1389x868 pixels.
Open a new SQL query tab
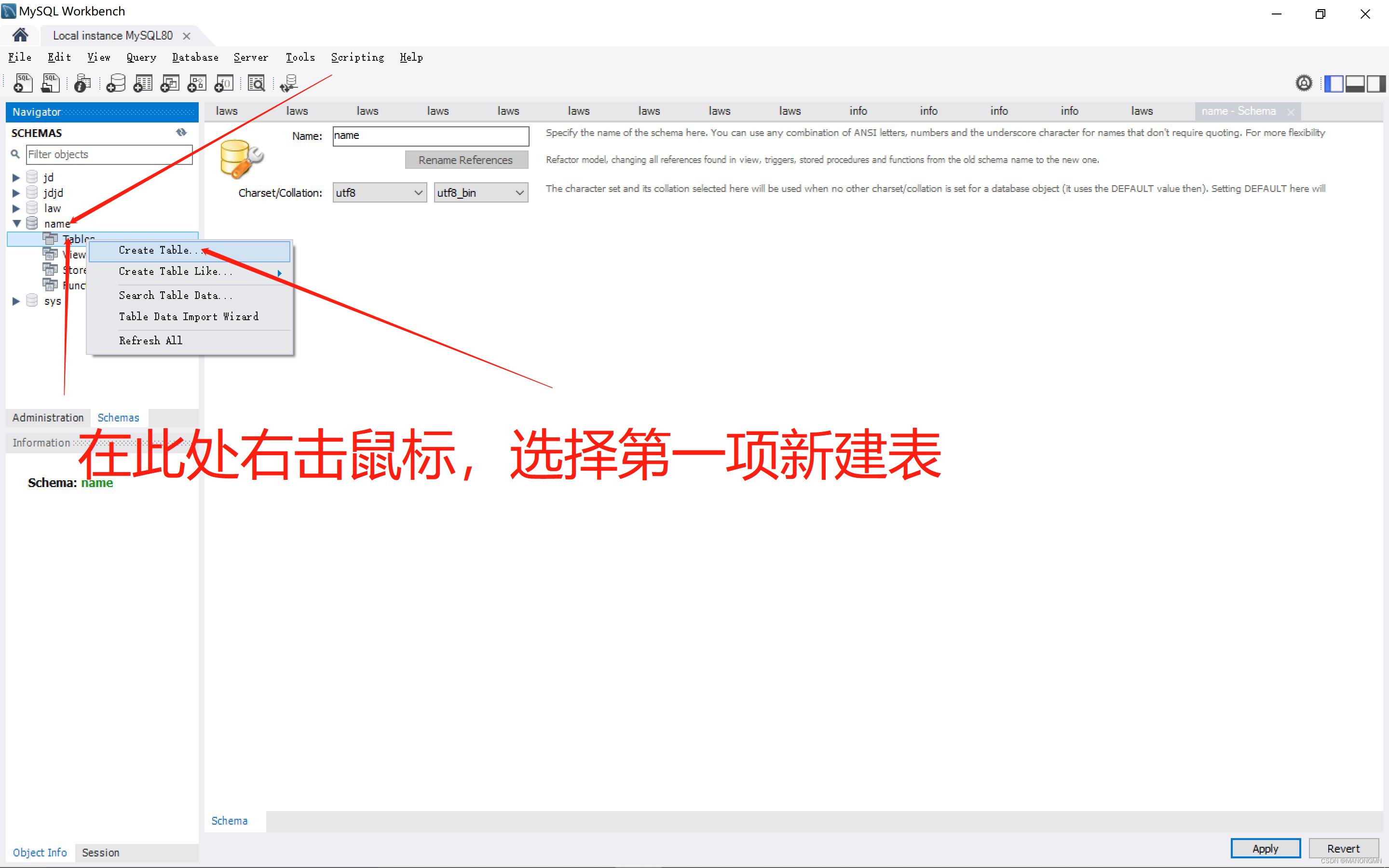click(x=23, y=83)
